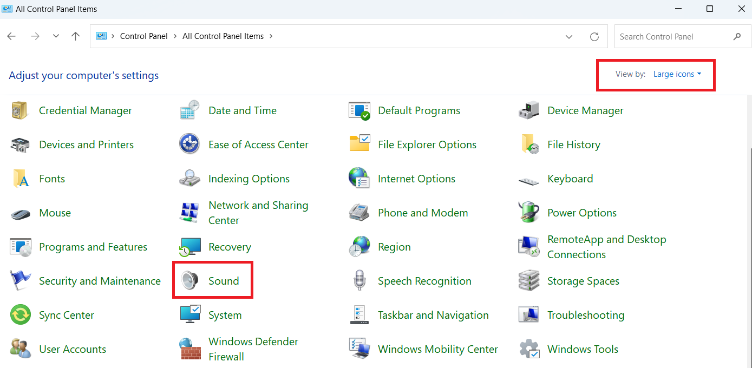Expand the address bar history dropdown
The width and height of the screenshot is (752, 368).
(x=569, y=36)
